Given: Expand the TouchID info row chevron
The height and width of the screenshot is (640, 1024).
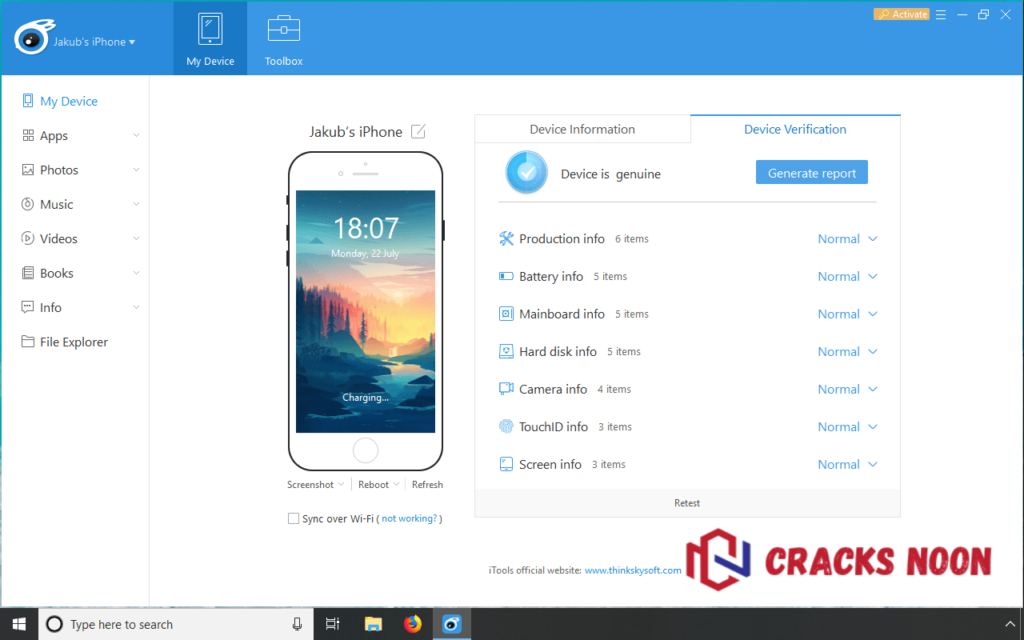Looking at the screenshot, I should [872, 426].
